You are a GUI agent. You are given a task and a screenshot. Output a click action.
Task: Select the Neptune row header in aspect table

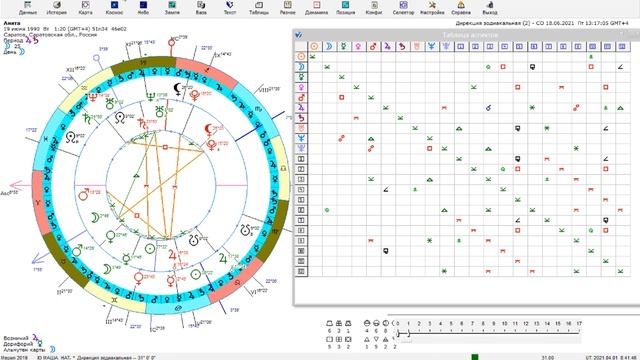pyautogui.click(x=301, y=138)
